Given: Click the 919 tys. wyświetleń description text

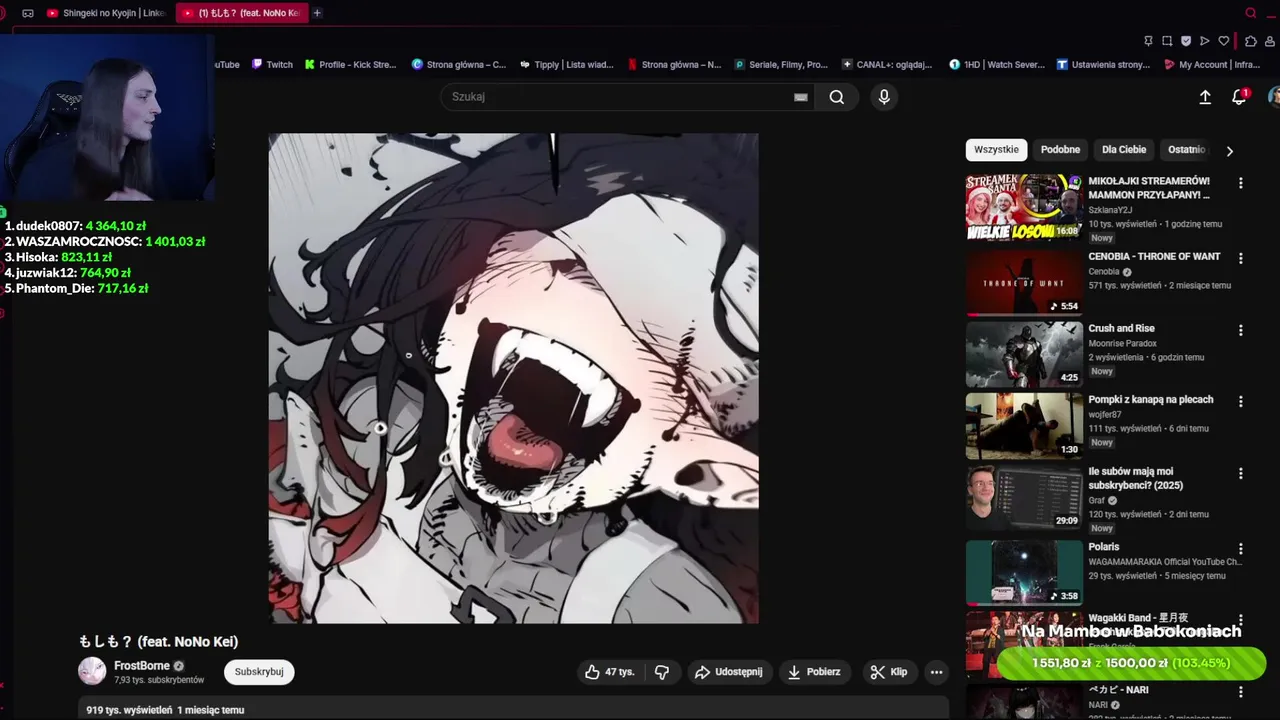Looking at the screenshot, I should 165,710.
